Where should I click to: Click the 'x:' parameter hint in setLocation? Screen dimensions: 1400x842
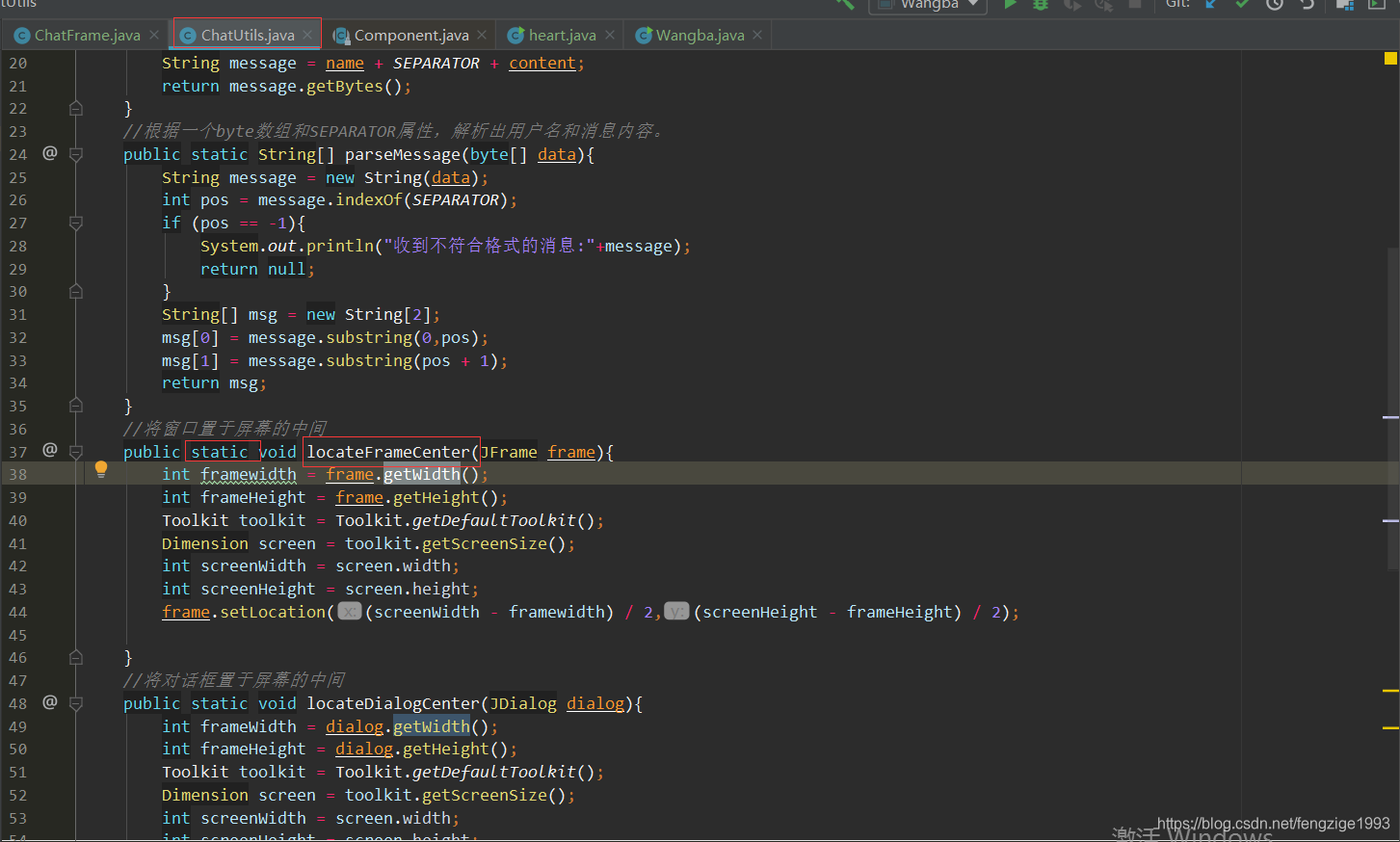click(350, 611)
